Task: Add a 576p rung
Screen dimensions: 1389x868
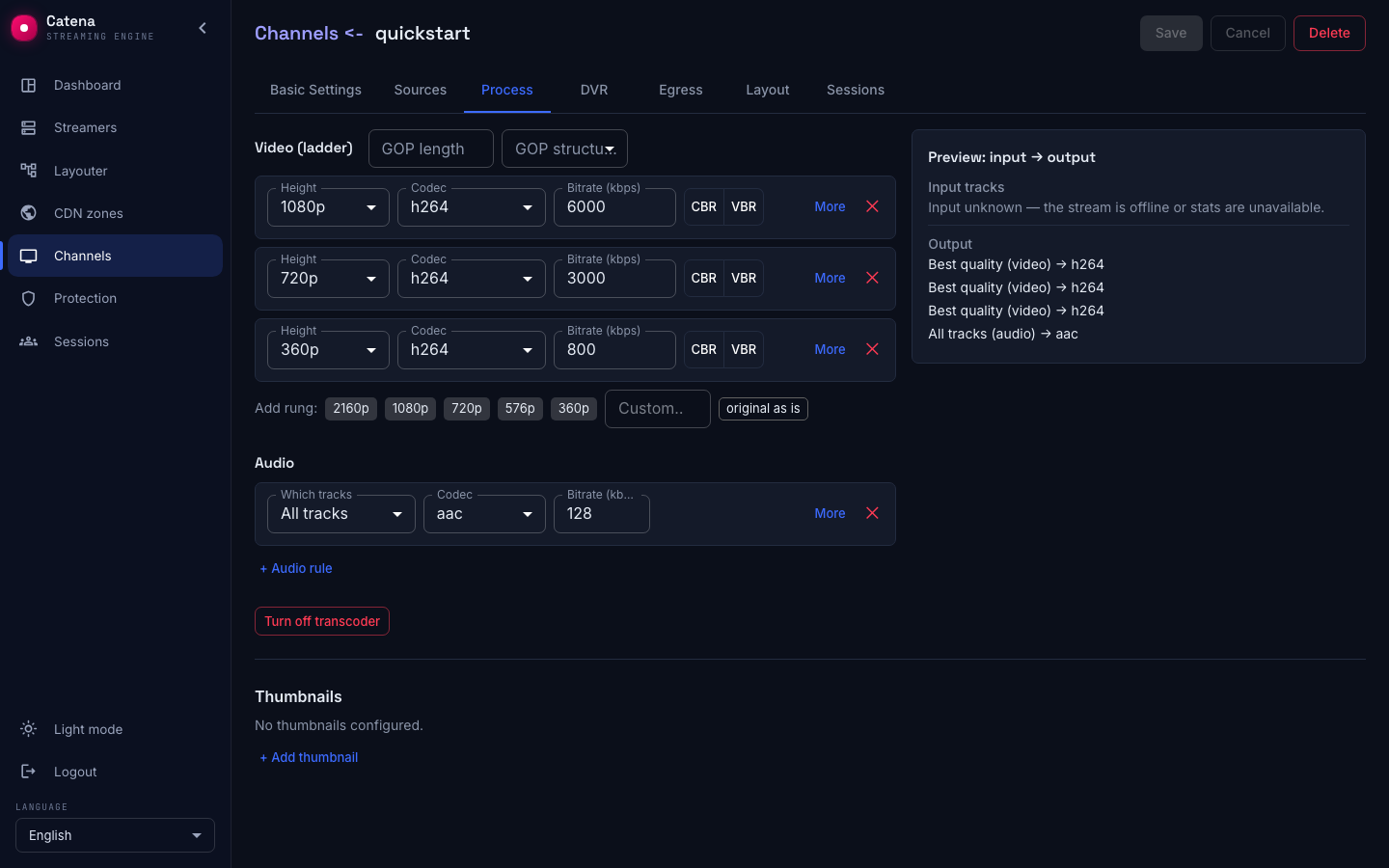Action: pos(520,409)
